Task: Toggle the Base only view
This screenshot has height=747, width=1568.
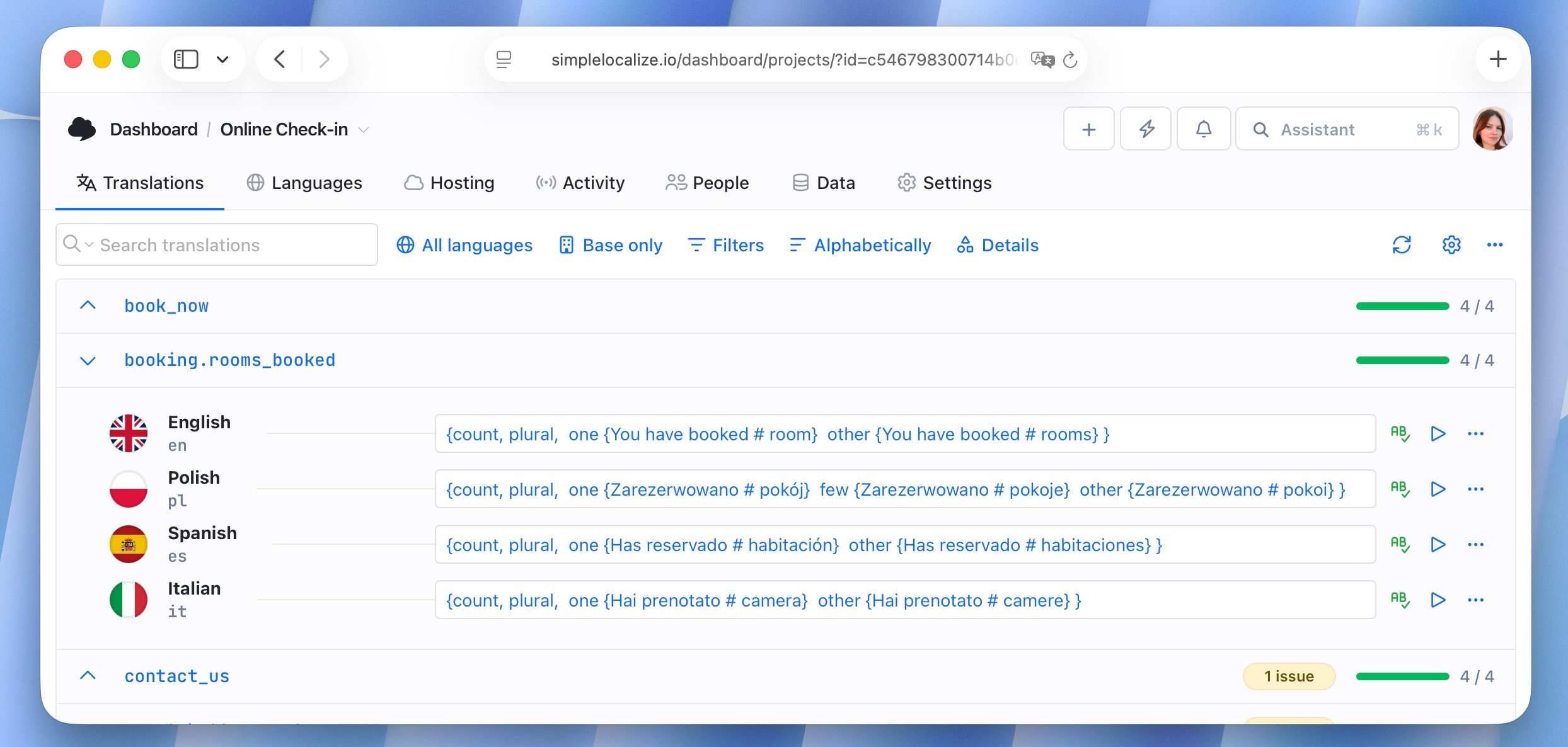Action: coord(611,245)
